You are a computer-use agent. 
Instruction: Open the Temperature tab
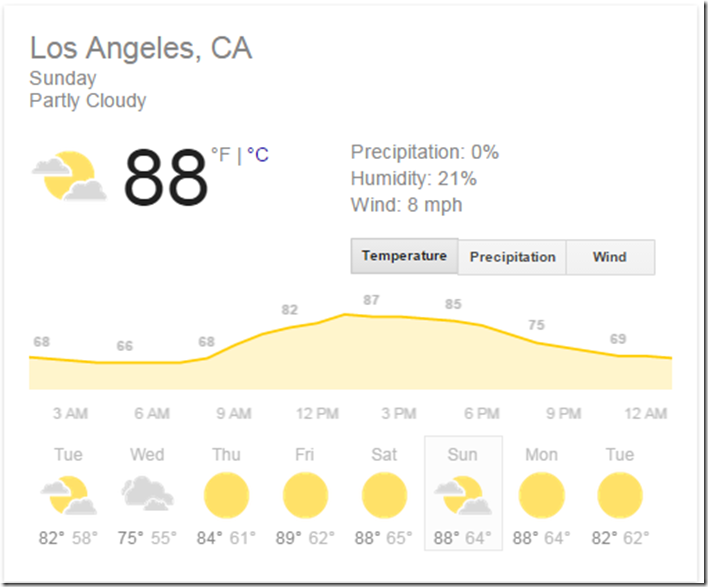pyautogui.click(x=405, y=256)
